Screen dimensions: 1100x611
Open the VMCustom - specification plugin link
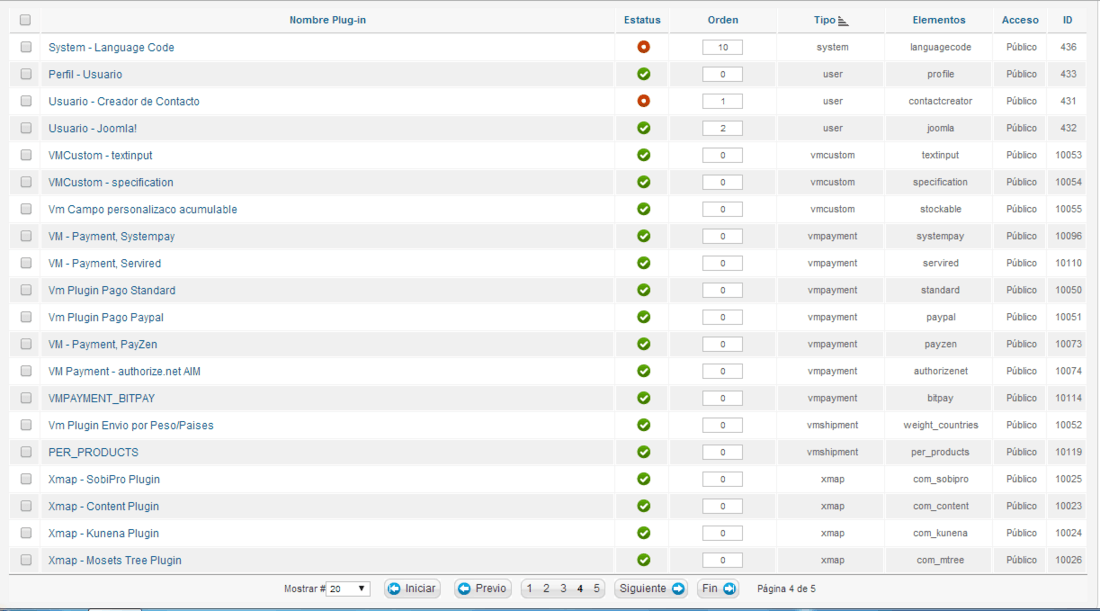click(111, 182)
